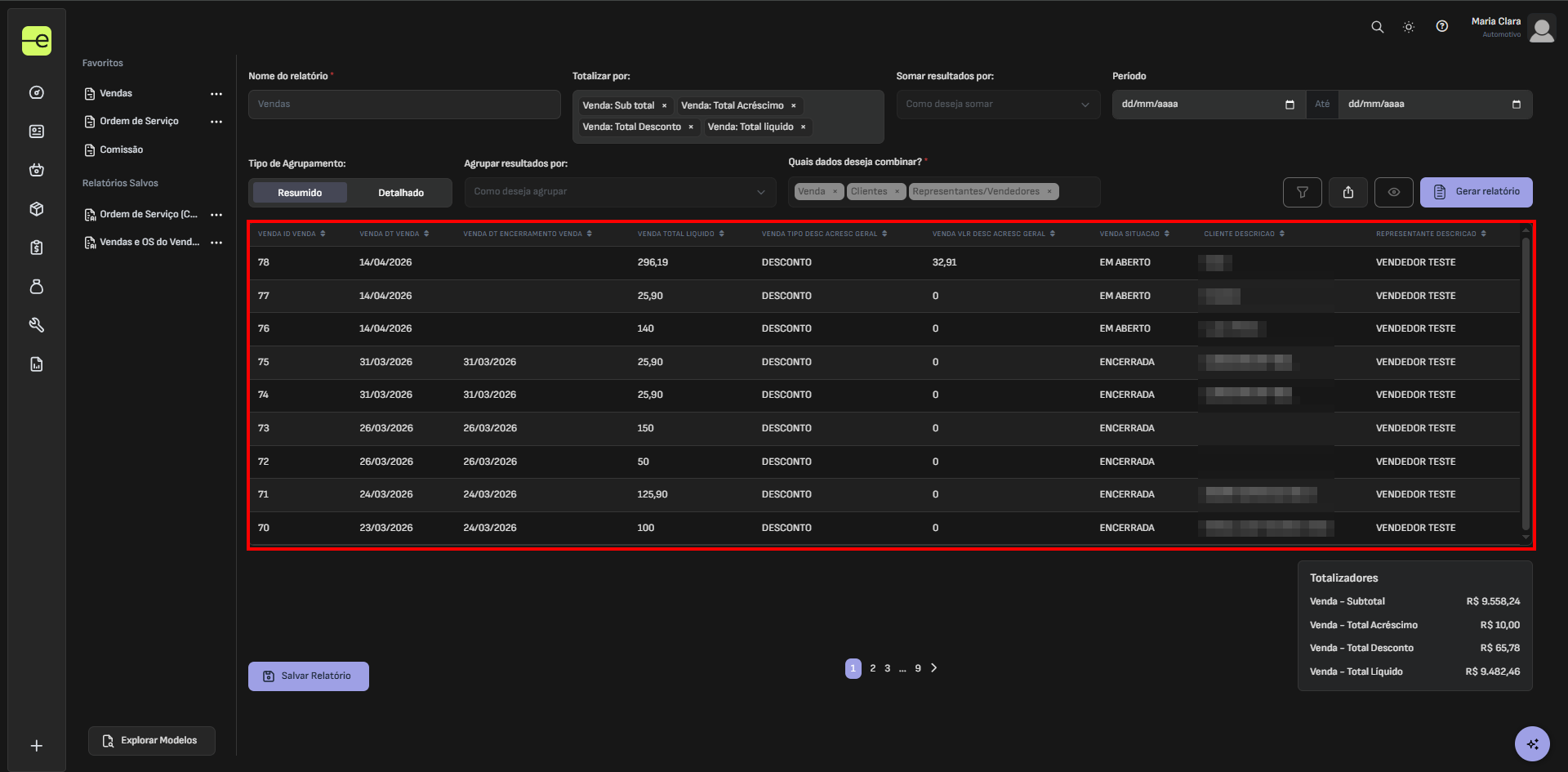Image resolution: width=1568 pixels, height=772 pixels.
Task: Open the box products icon in sidebar
Action: click(x=37, y=209)
